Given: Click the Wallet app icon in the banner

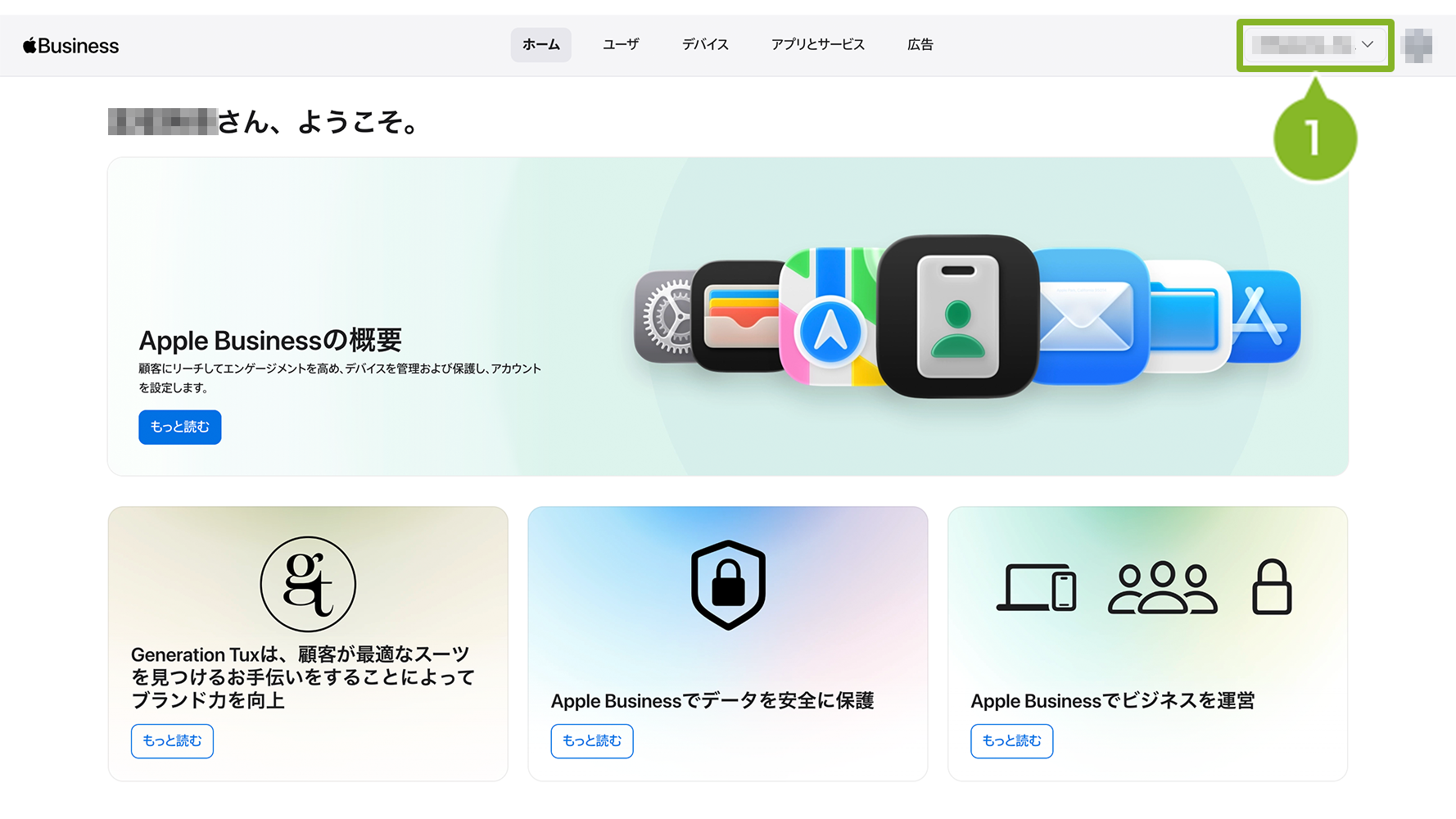Looking at the screenshot, I should pos(739,316).
